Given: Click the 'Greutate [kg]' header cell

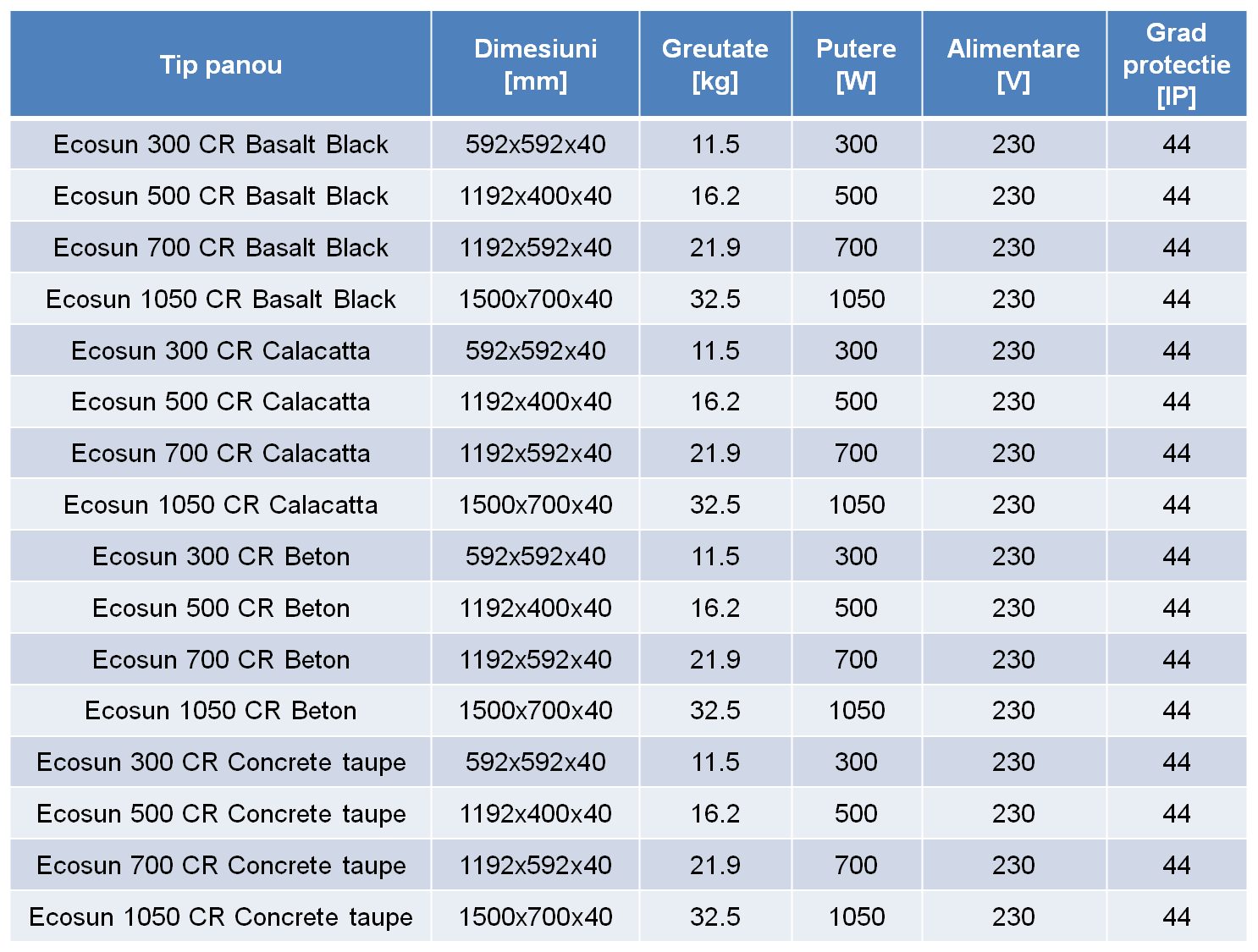Looking at the screenshot, I should [715, 65].
